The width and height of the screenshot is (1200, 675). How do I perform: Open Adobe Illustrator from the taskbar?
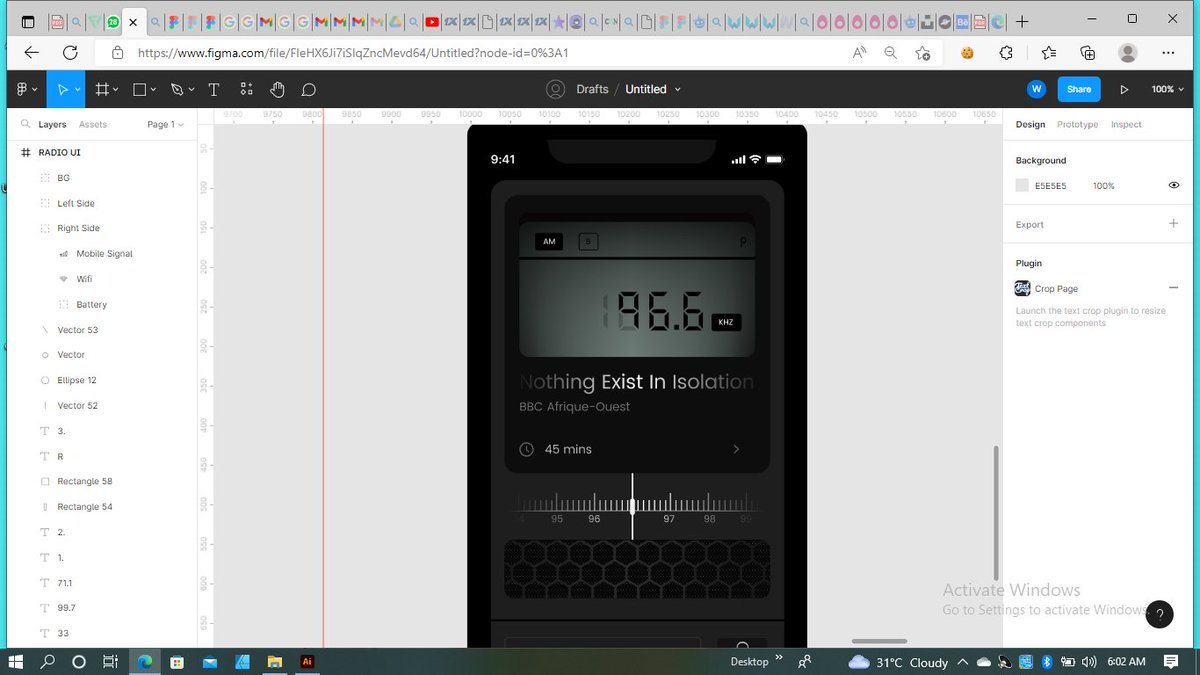tap(307, 661)
